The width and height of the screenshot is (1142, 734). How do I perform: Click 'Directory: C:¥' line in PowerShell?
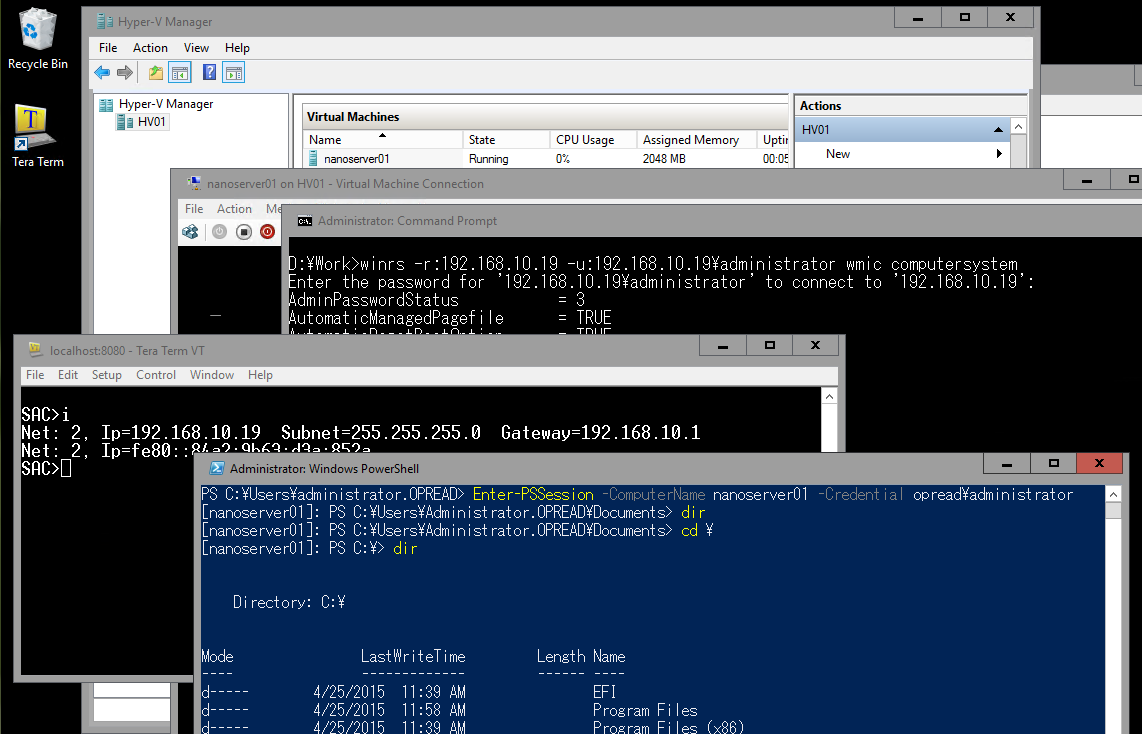tap(289, 602)
